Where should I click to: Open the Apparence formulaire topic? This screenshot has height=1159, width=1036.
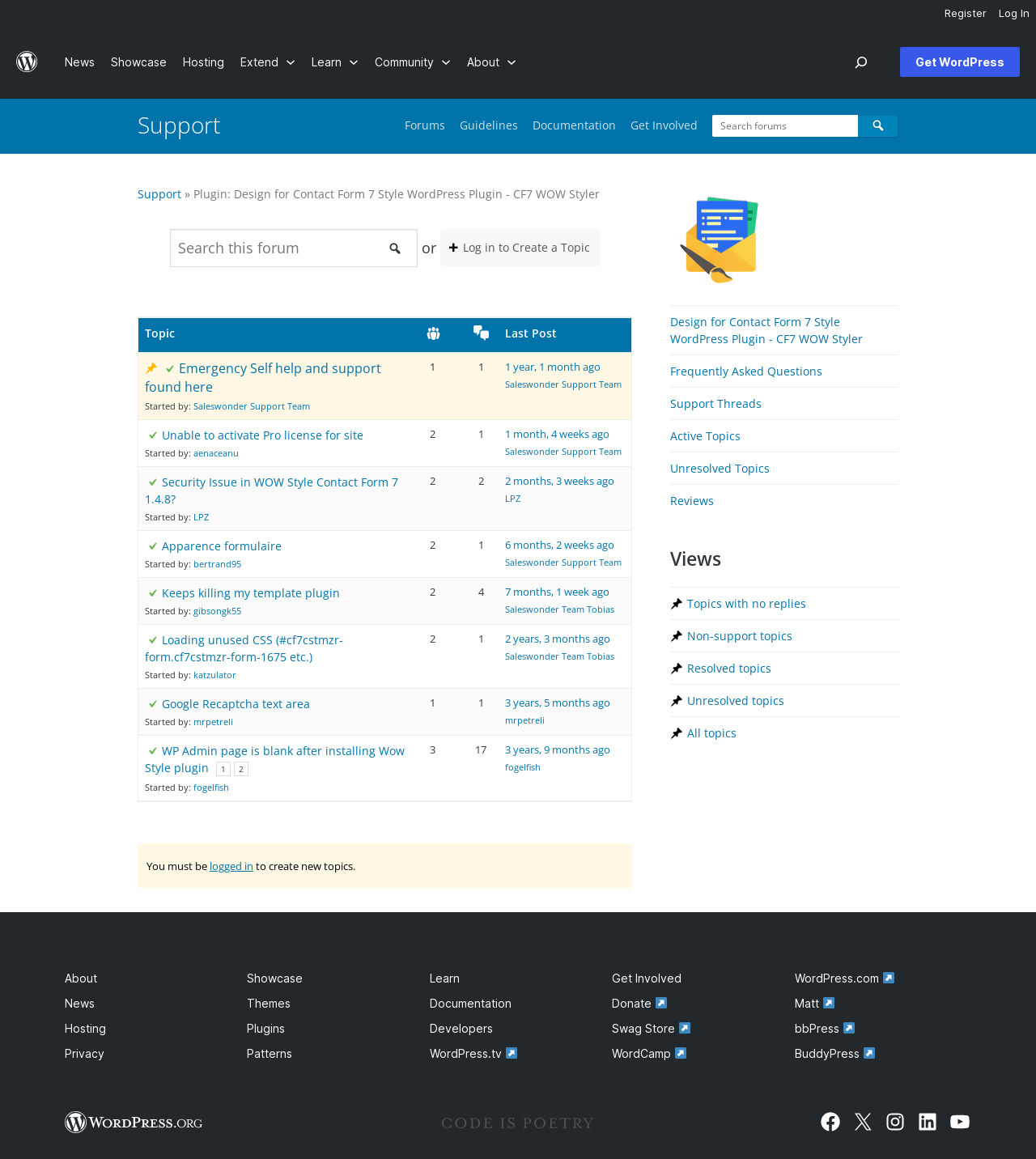coord(222,546)
